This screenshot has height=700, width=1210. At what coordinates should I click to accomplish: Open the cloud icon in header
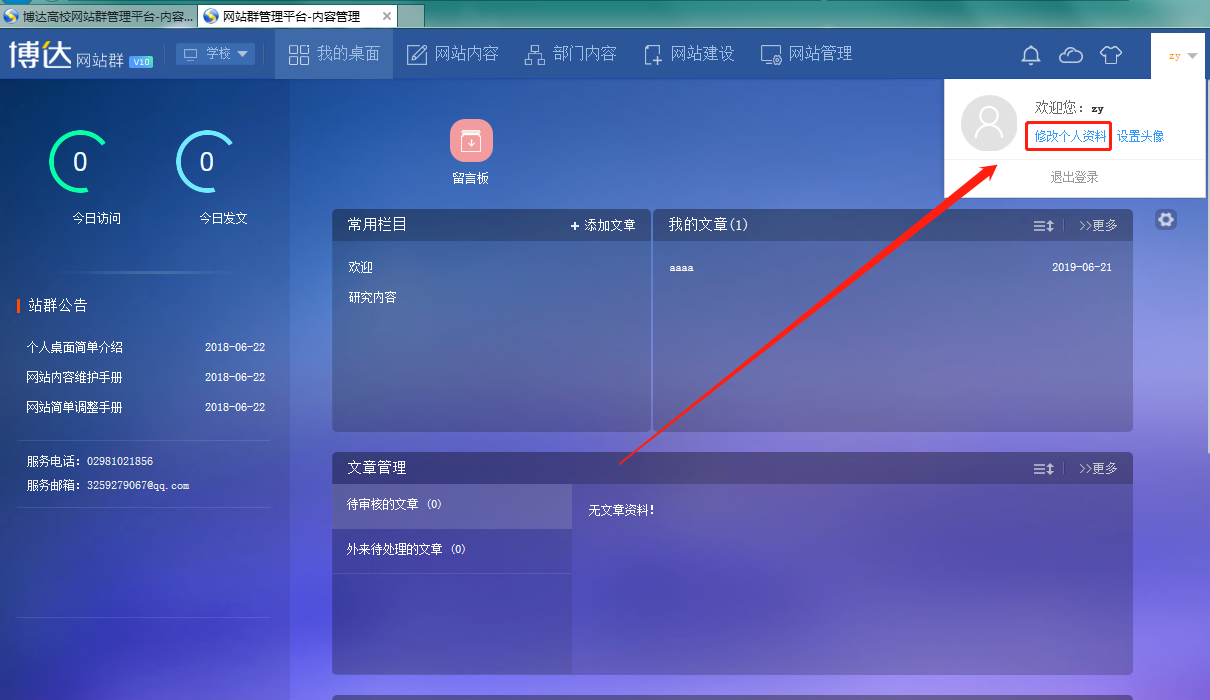coord(1071,55)
